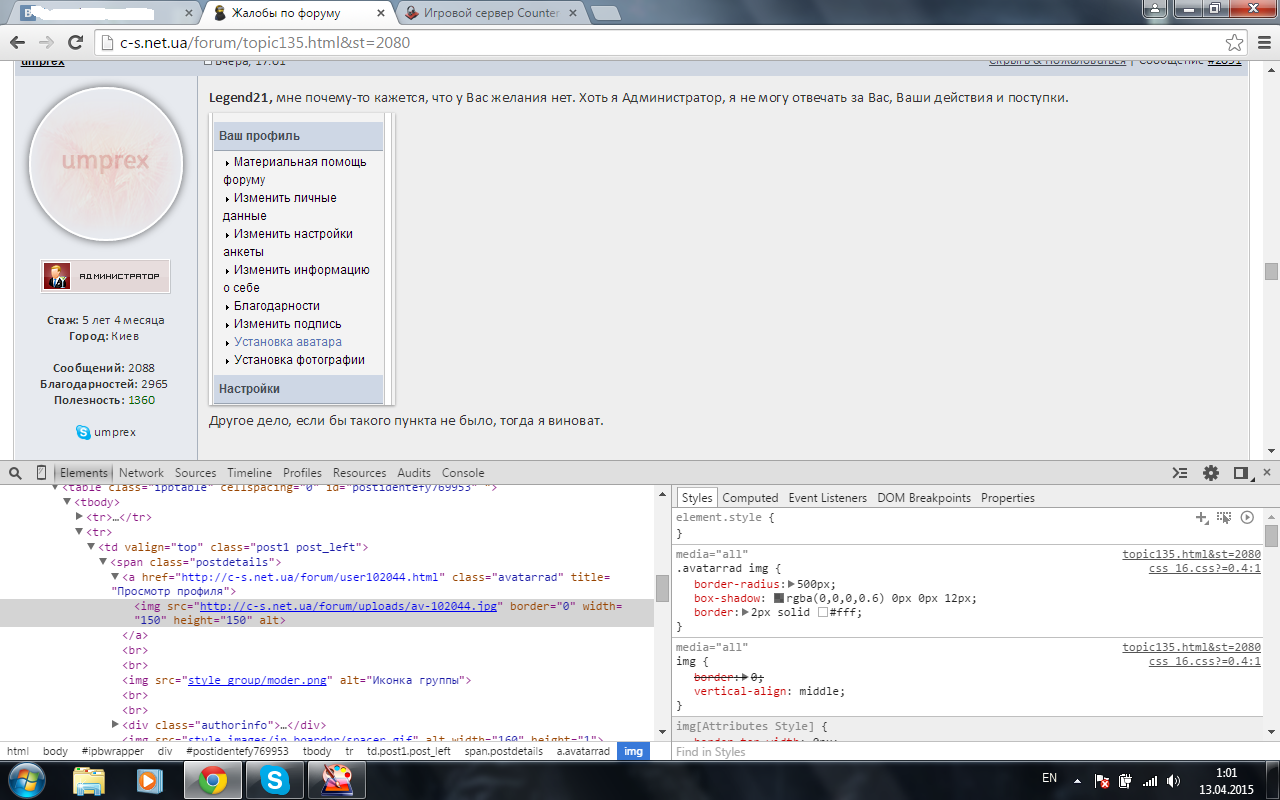Show the DevTools console drawer icon
1280x800 pixels.
coord(1180,473)
